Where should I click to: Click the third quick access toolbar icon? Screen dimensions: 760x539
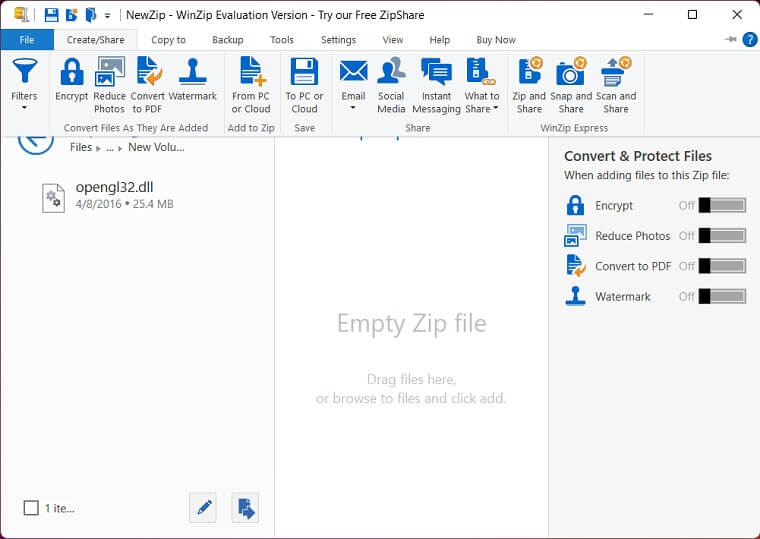coord(91,15)
